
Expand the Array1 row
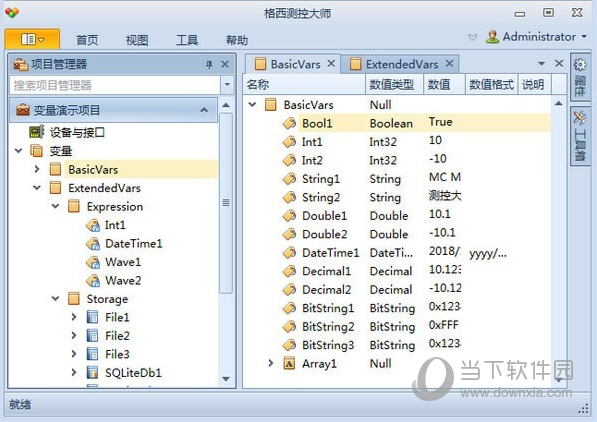coord(271,363)
